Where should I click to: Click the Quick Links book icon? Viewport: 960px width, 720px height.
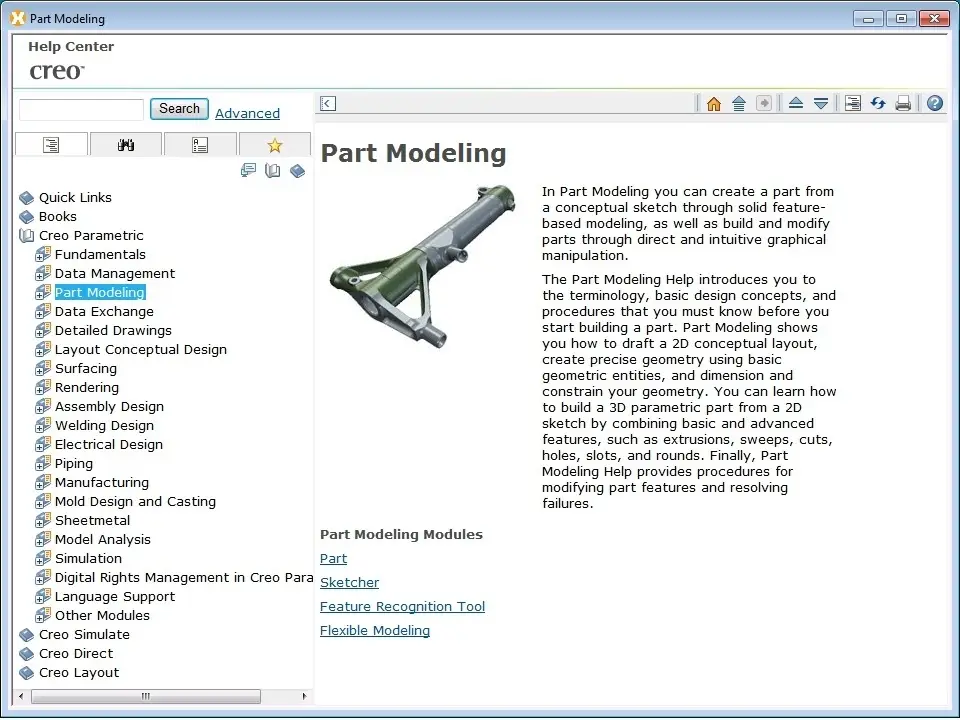point(26,198)
